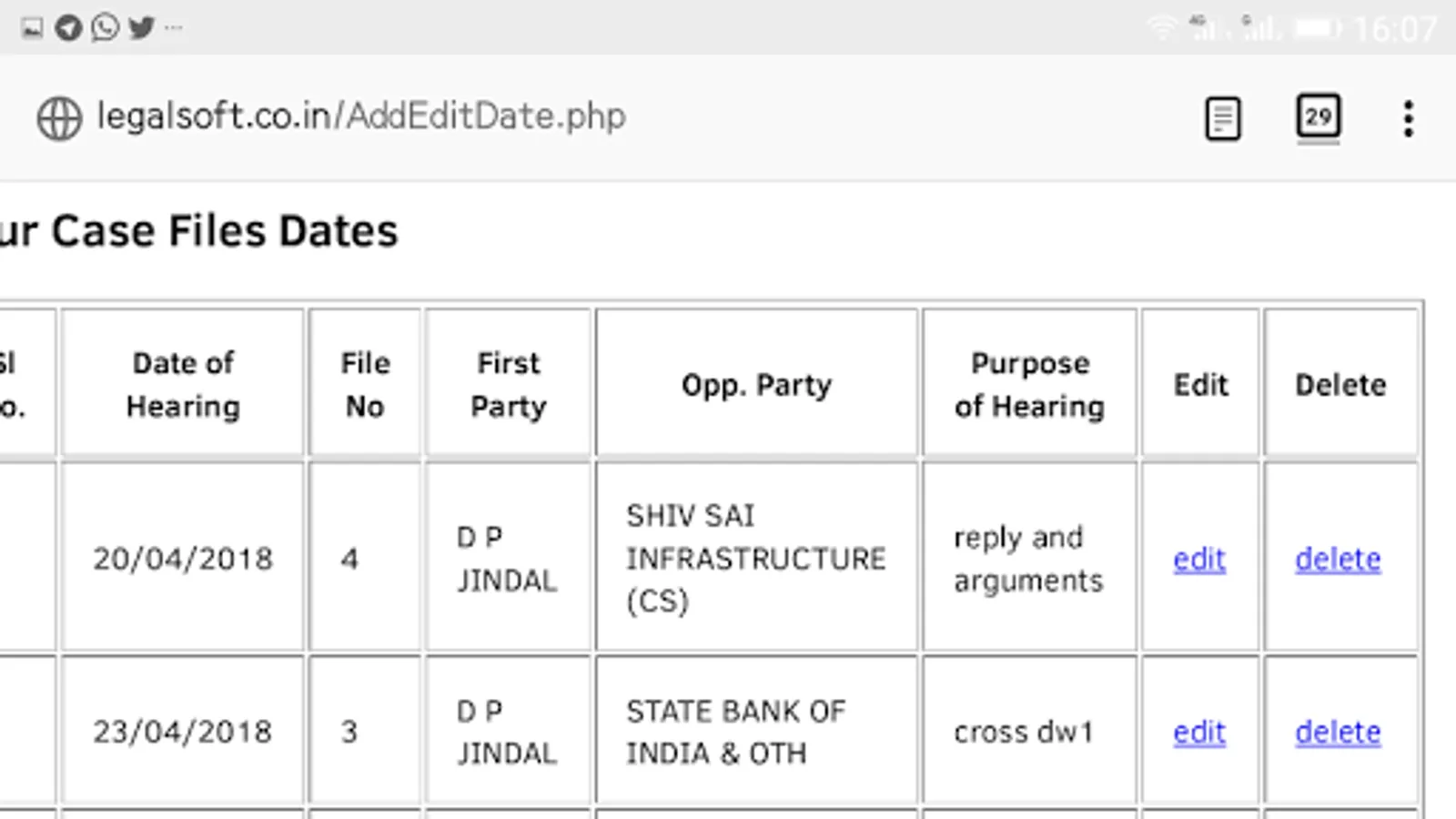Tap the Twitter notification icon
The height and width of the screenshot is (819, 1456).
pyautogui.click(x=141, y=28)
